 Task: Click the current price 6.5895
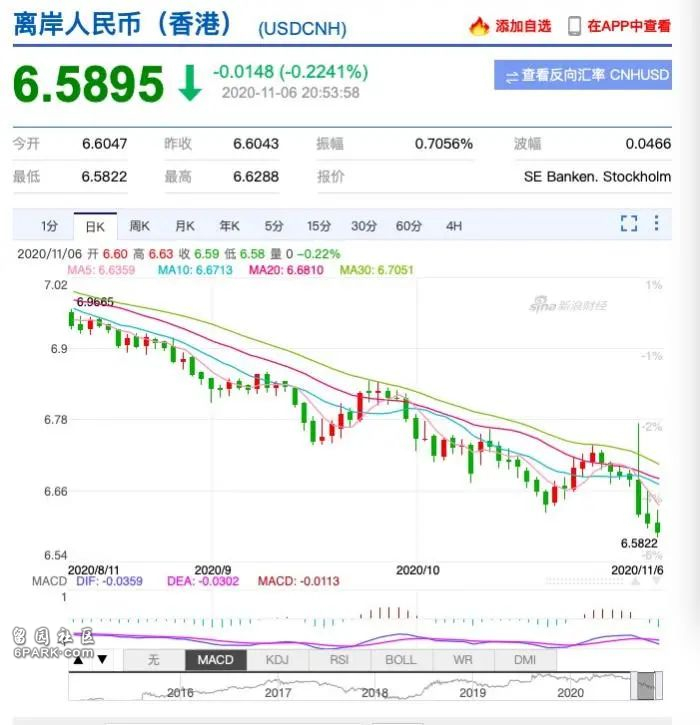88,84
